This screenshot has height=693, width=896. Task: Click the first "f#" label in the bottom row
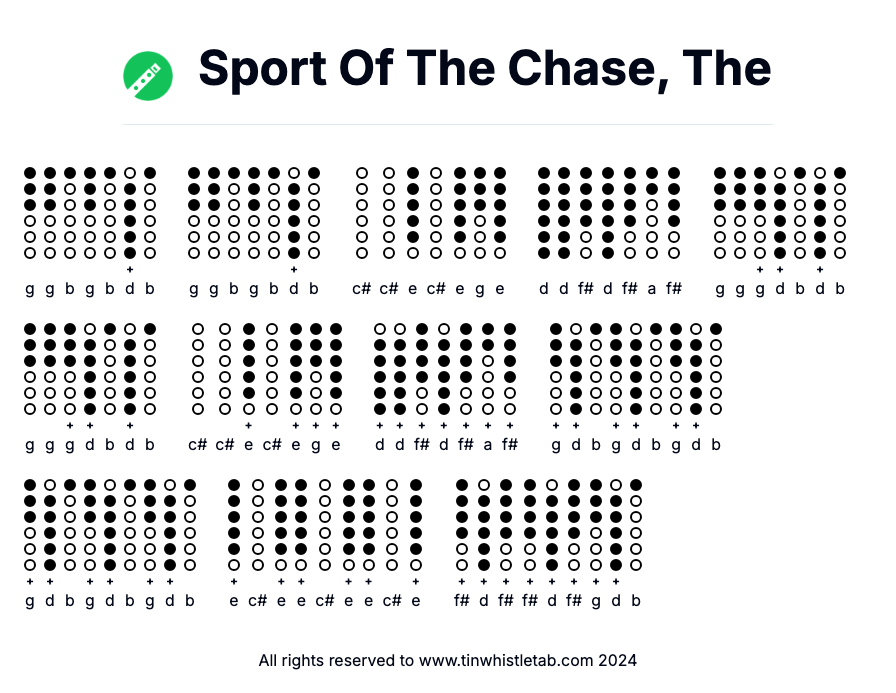pos(462,601)
